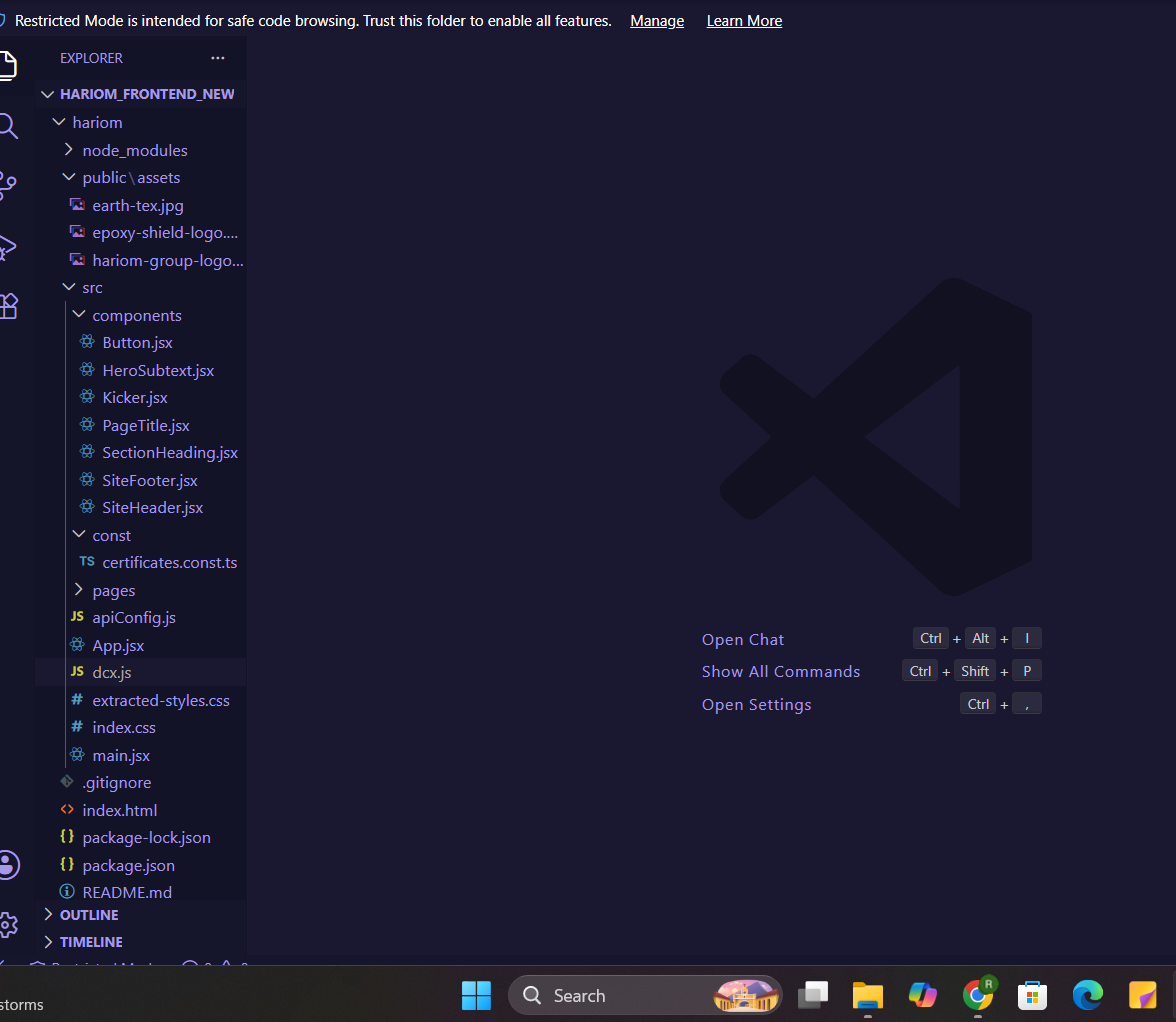Open extracted-styles.css file

coord(141,700)
